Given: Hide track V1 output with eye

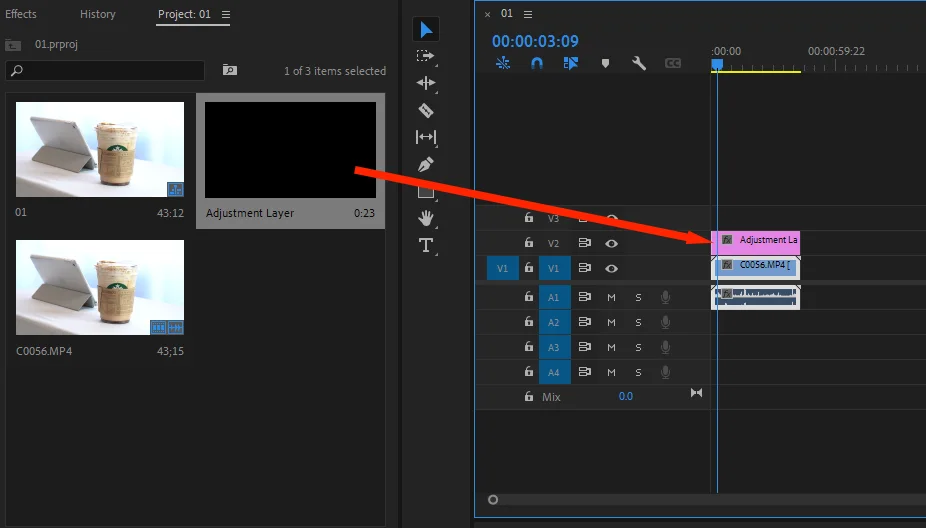Looking at the screenshot, I should click(611, 268).
